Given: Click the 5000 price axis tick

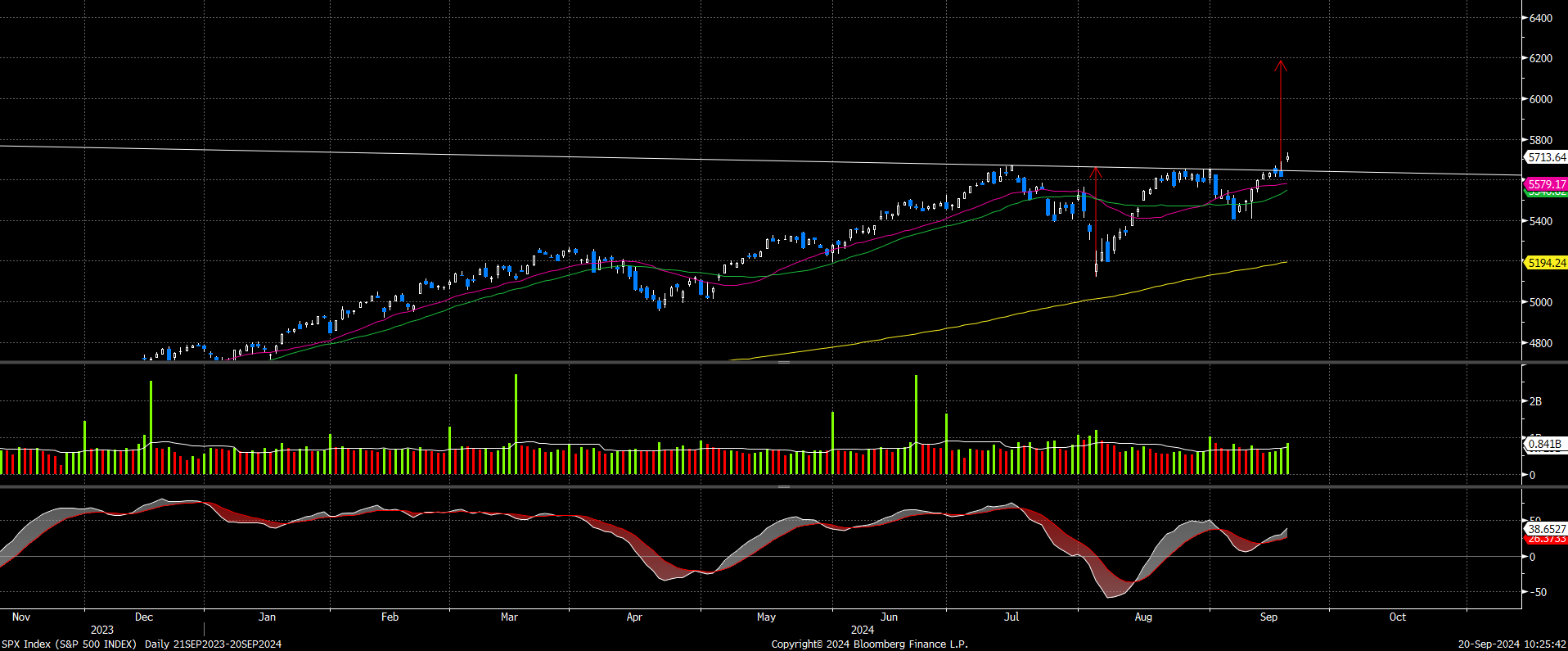Looking at the screenshot, I should pos(1540,302).
